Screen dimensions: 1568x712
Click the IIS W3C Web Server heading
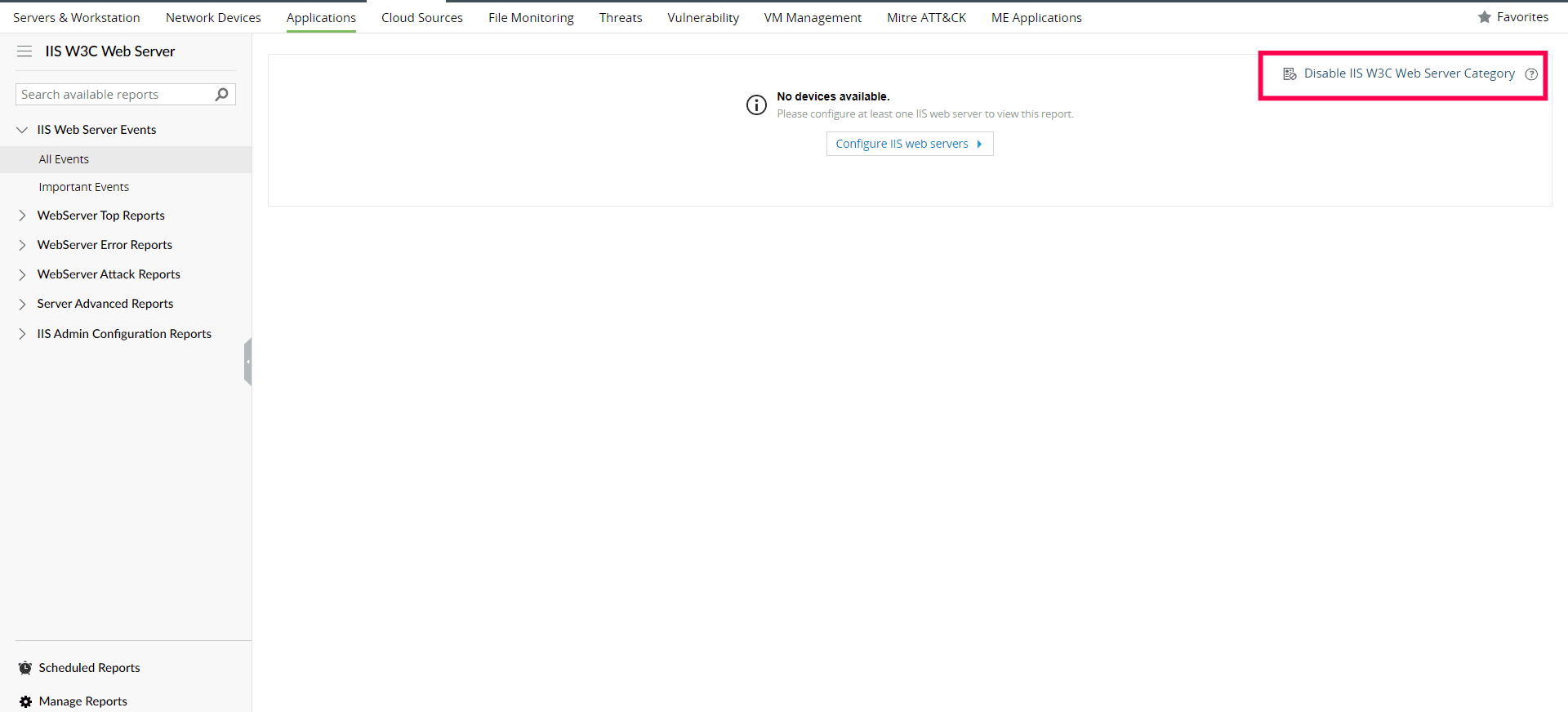[x=110, y=51]
